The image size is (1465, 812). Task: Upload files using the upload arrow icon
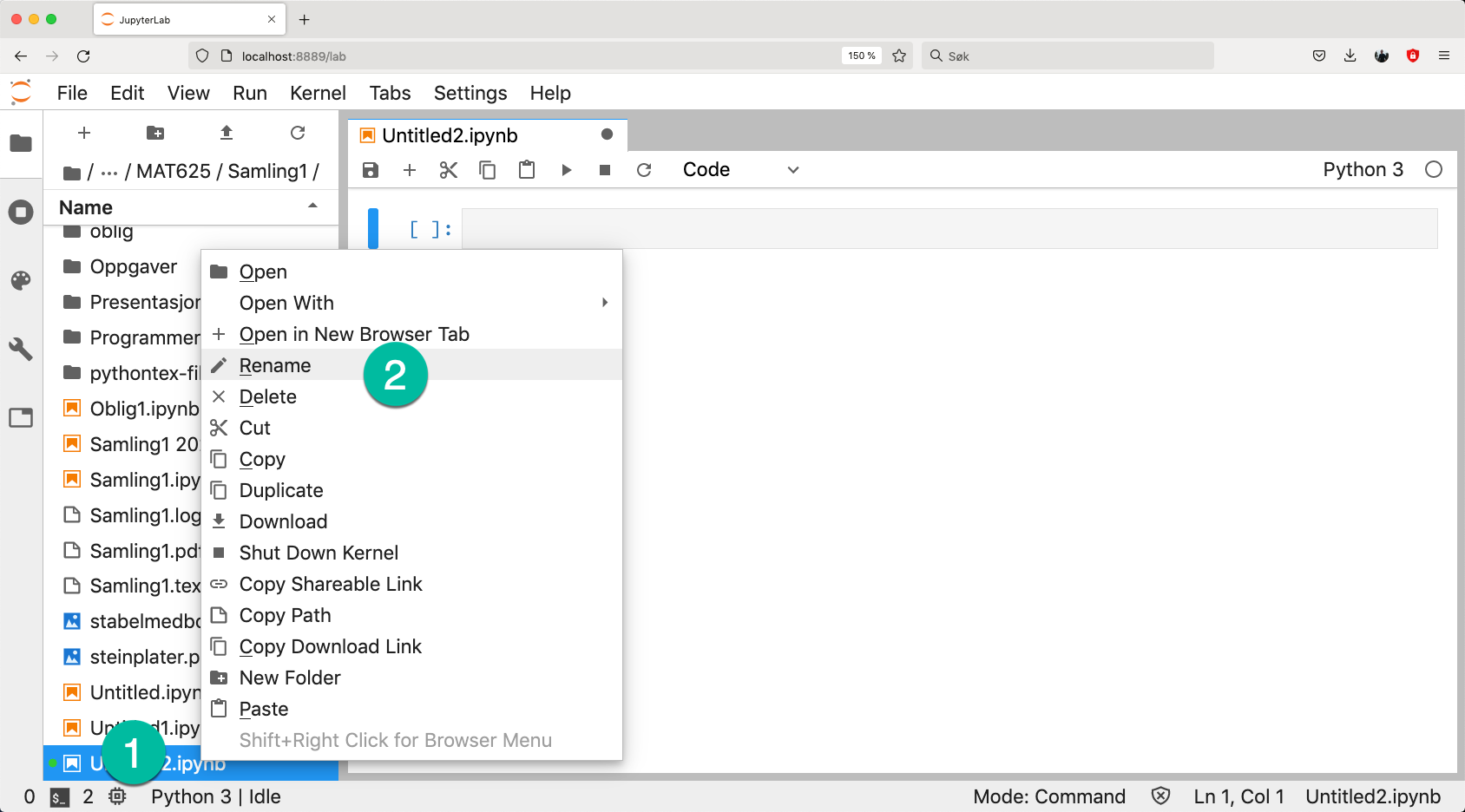pyautogui.click(x=227, y=133)
